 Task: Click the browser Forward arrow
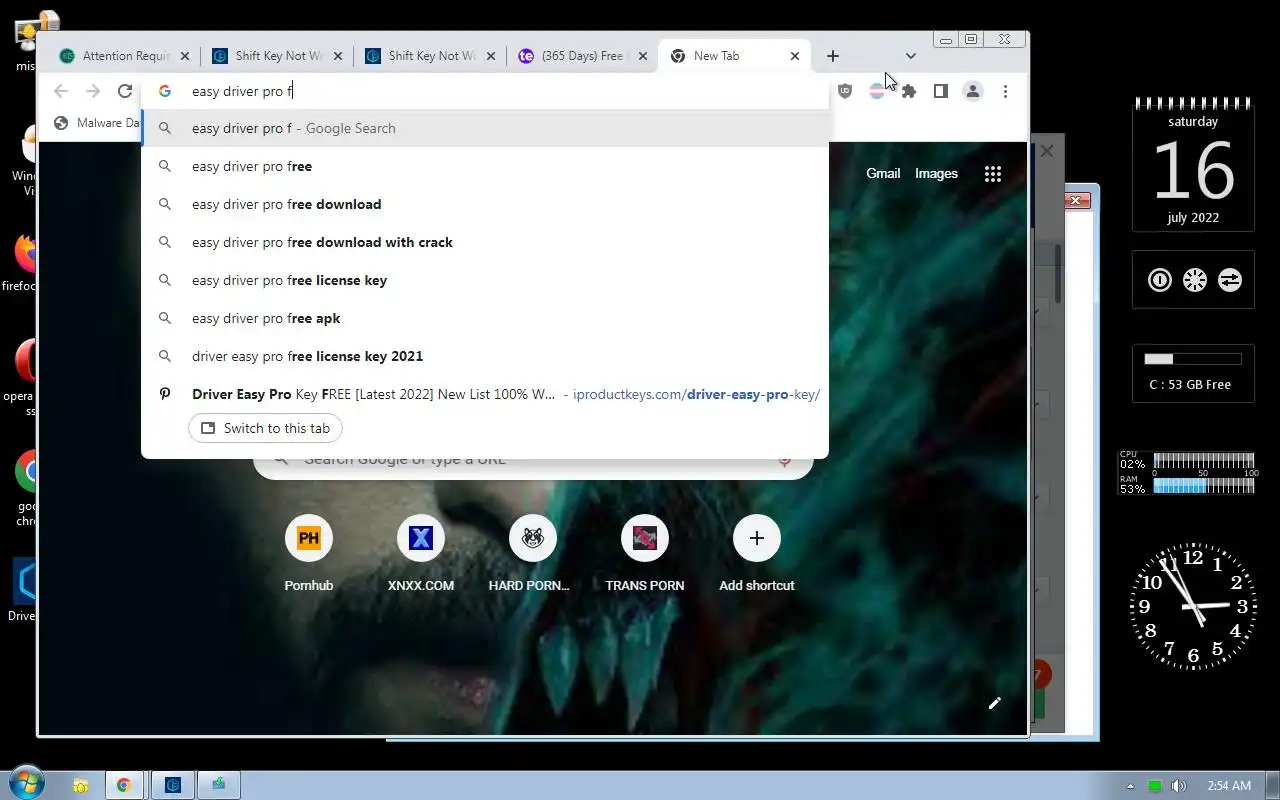(x=93, y=91)
